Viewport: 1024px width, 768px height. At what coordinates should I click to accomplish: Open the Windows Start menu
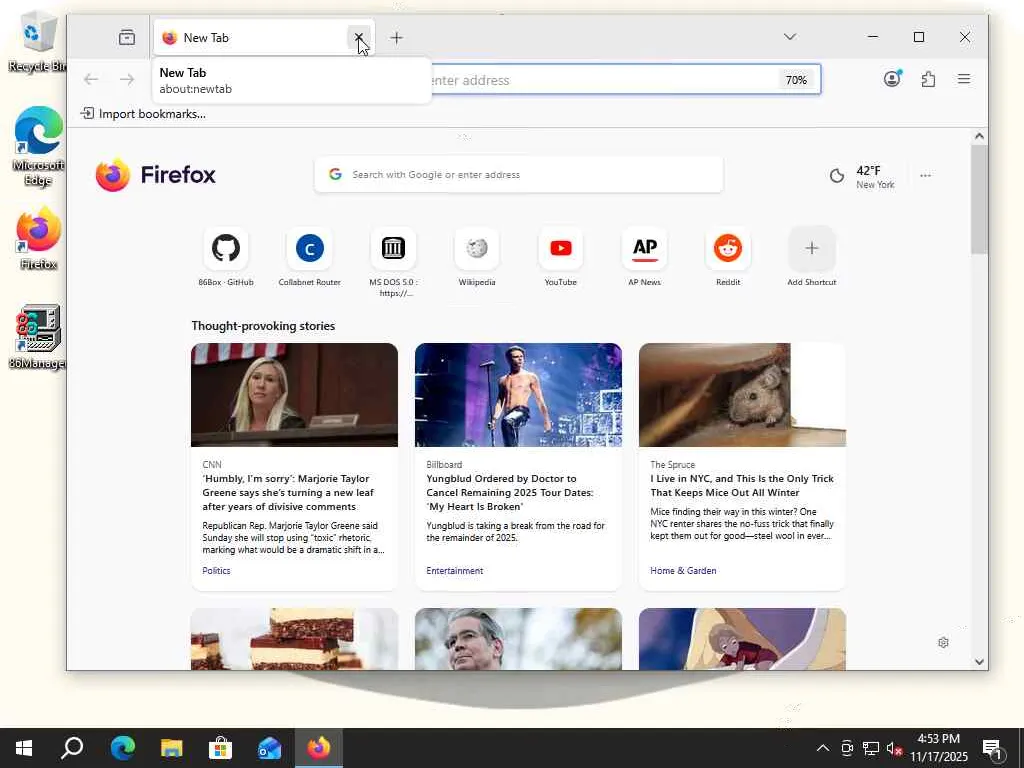(x=24, y=748)
